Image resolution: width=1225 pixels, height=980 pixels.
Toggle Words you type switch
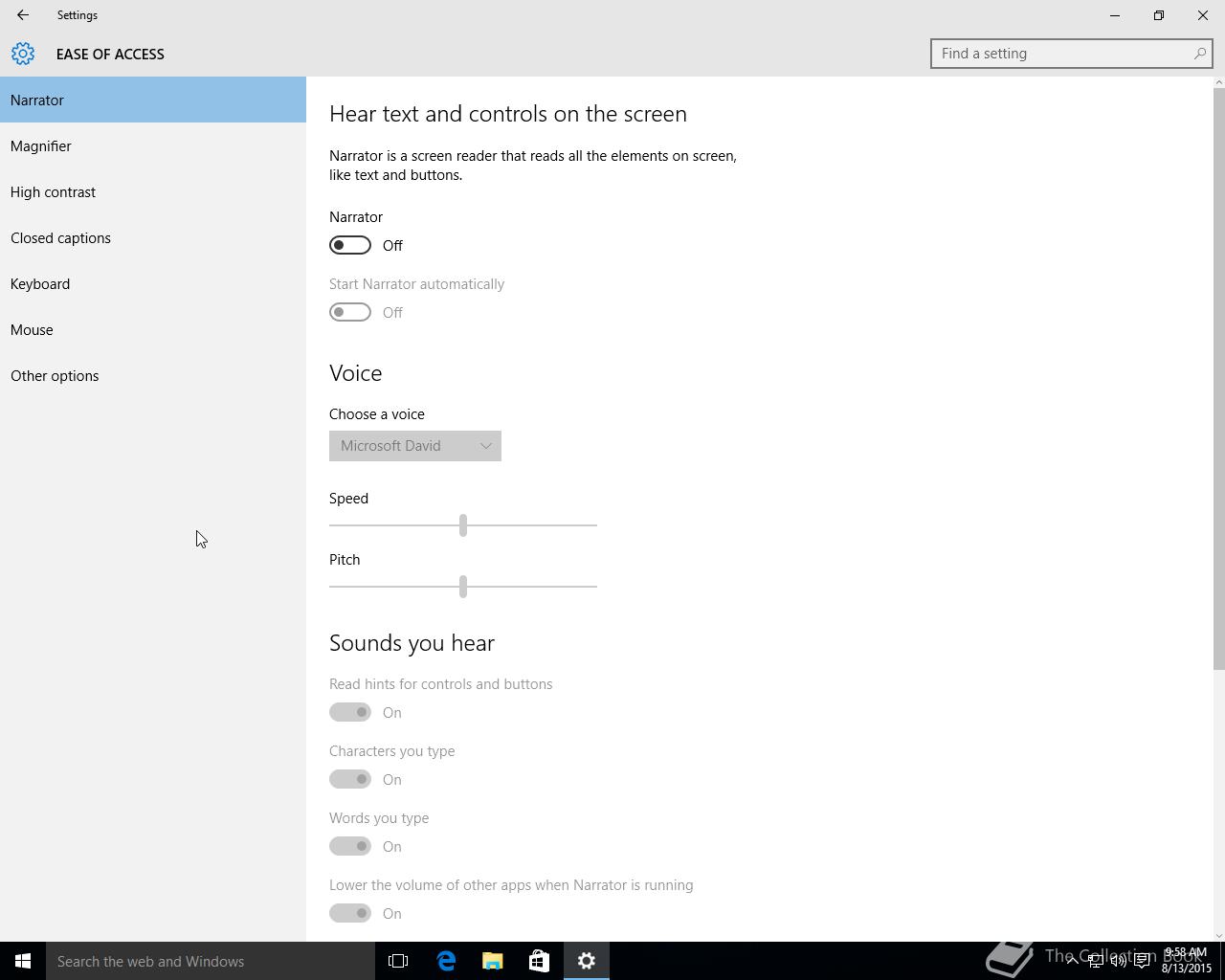pos(350,846)
